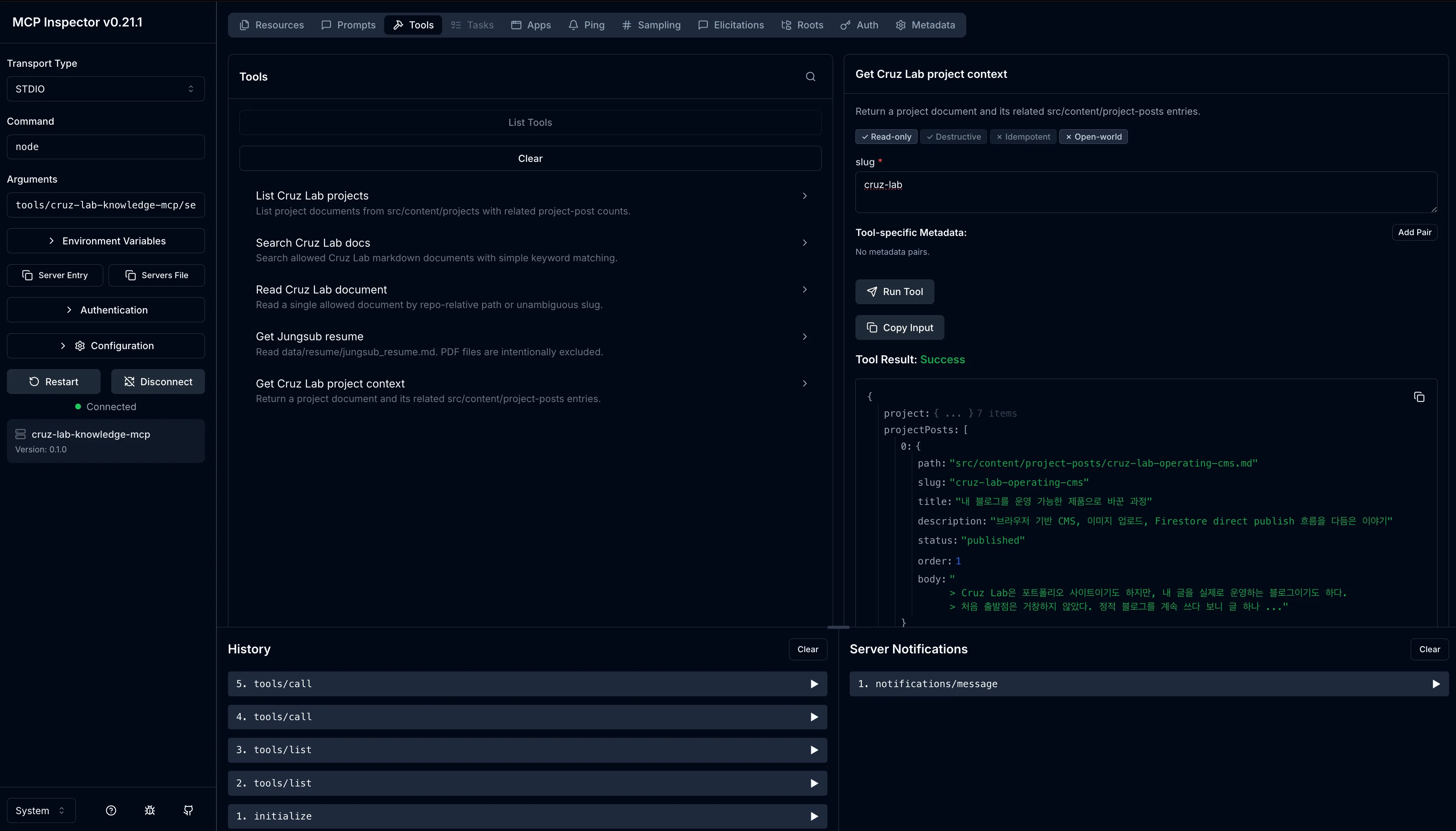Open the Roots tab
Image resolution: width=1456 pixels, height=831 pixels.
[802, 25]
